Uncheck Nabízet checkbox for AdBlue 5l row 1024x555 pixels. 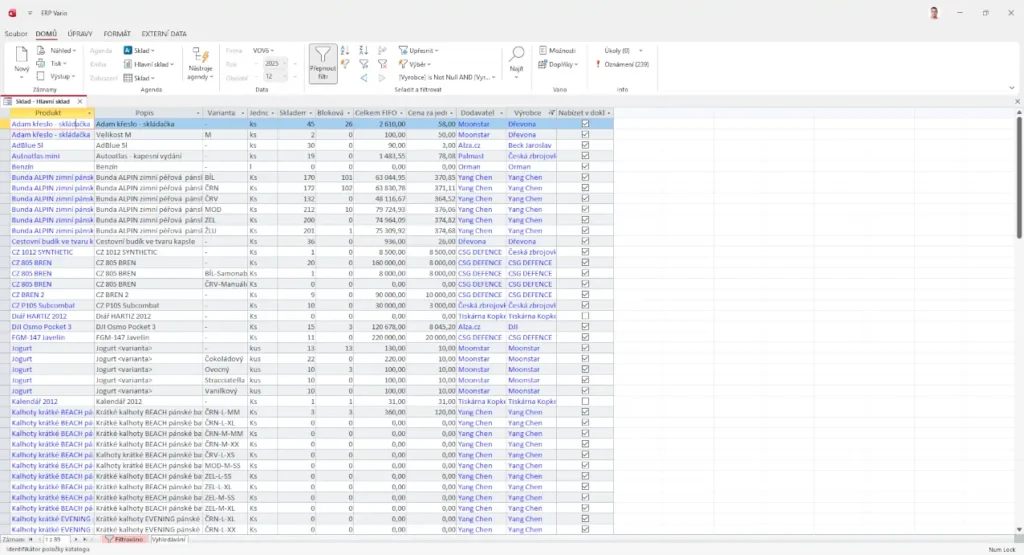pos(585,144)
